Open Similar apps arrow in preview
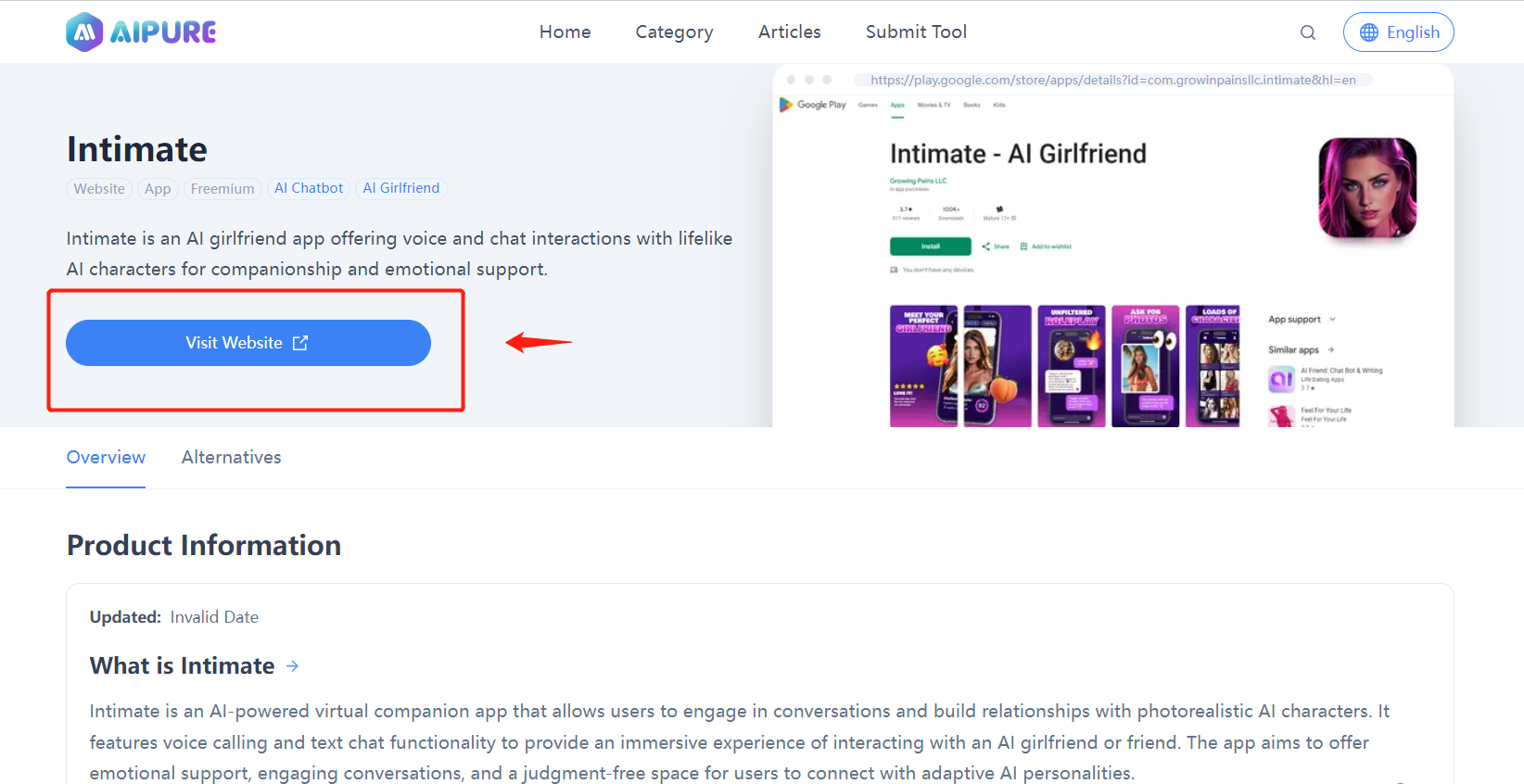1524x784 pixels. pyautogui.click(x=1331, y=349)
